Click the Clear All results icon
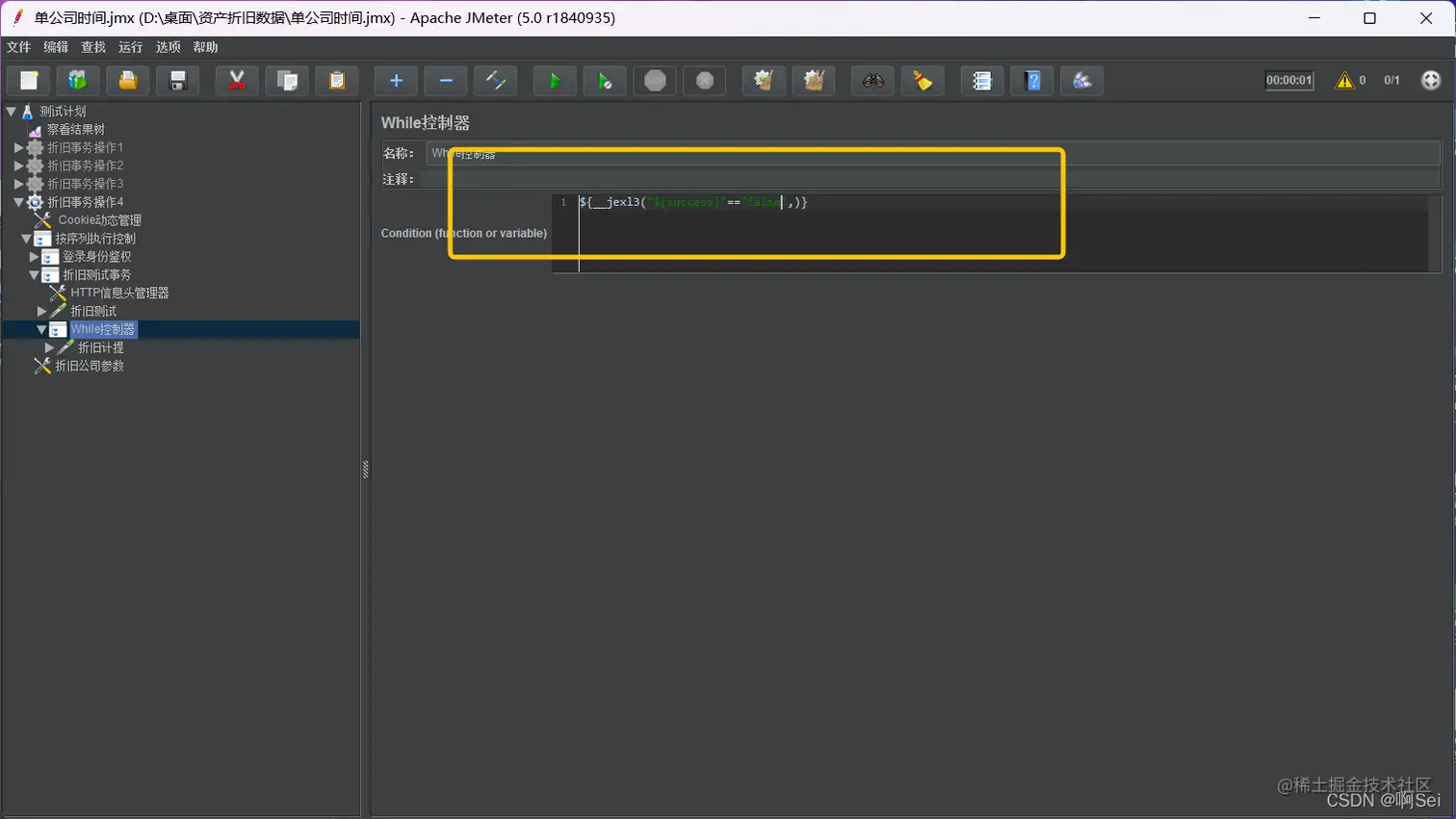Viewport: 1456px width, 819px height. (814, 81)
